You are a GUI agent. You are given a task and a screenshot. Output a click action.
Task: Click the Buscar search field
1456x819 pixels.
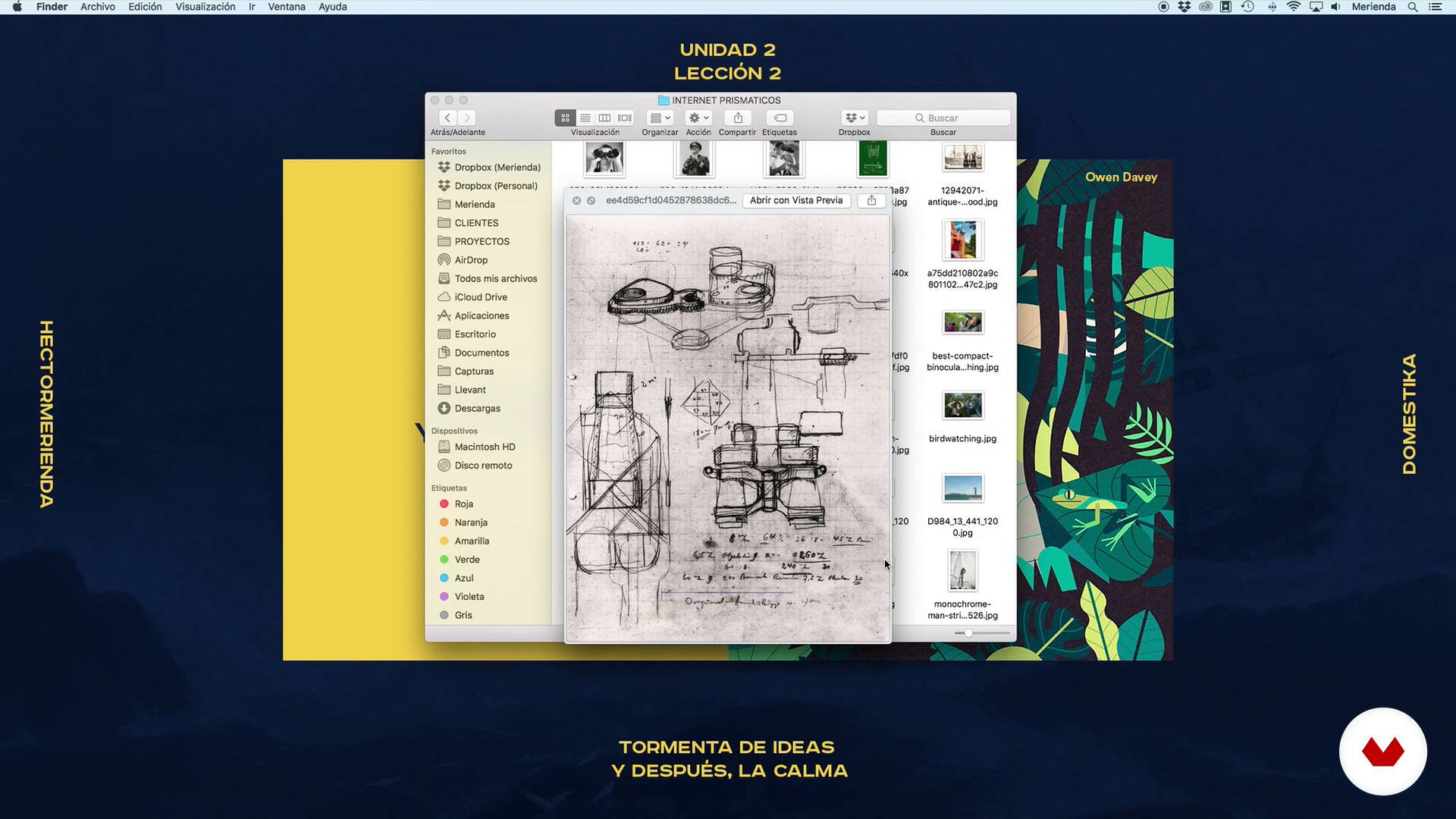943,118
